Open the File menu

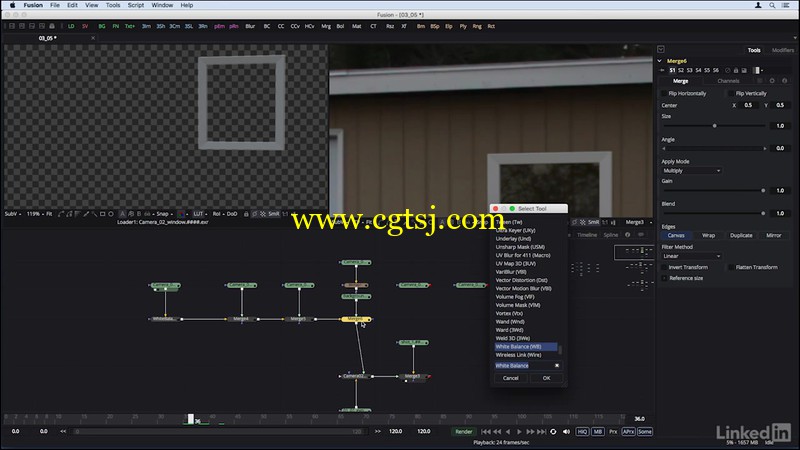(55, 5)
